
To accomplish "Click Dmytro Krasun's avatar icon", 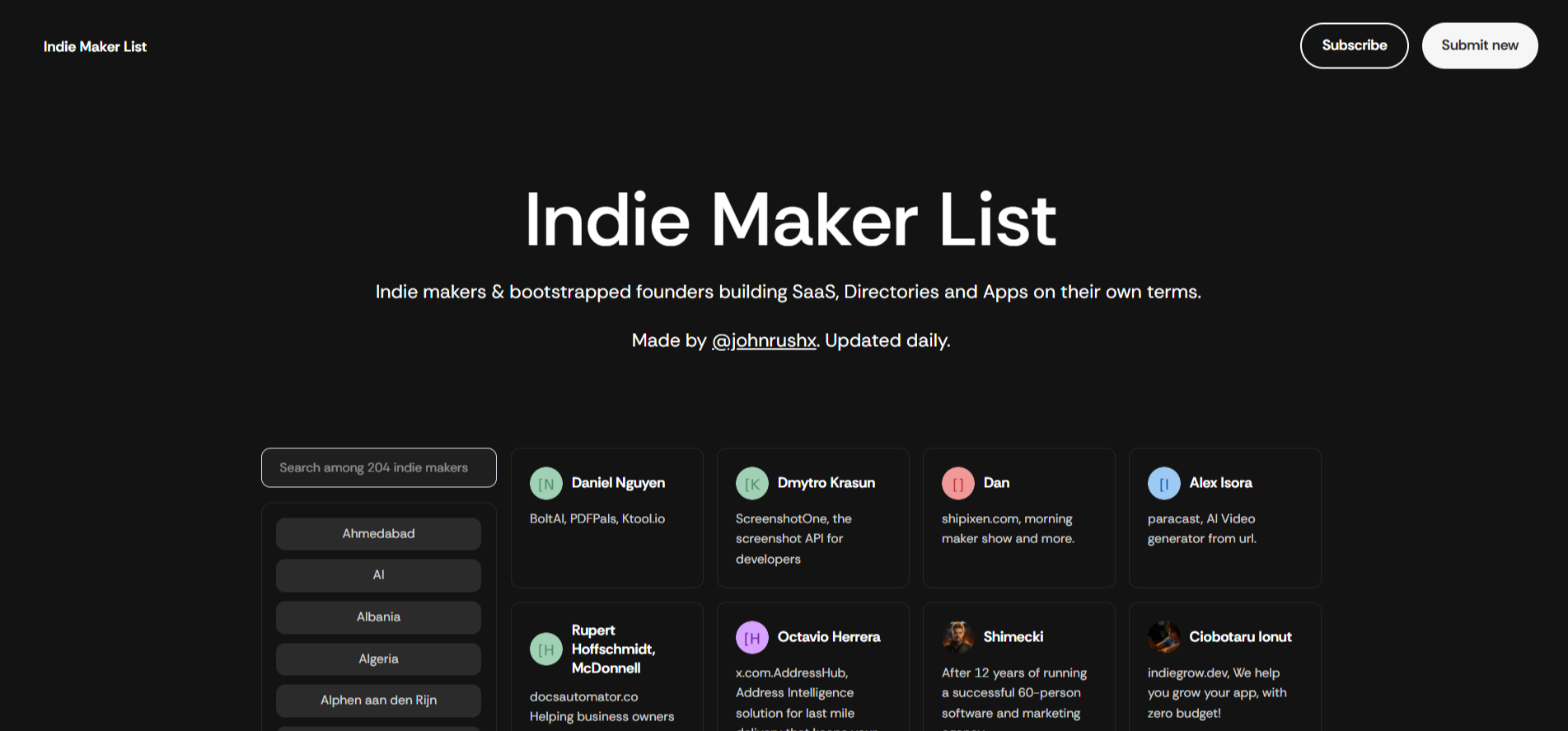I will point(751,484).
